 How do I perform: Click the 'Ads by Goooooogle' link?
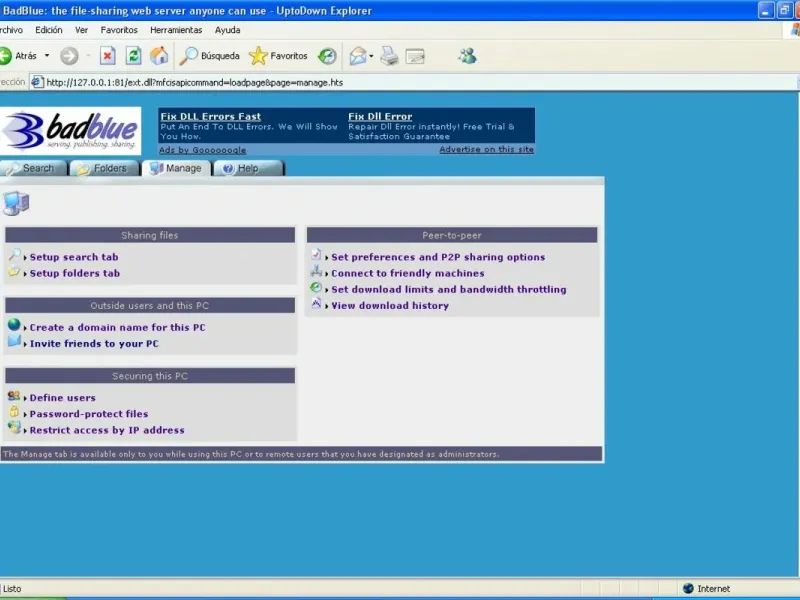pos(203,150)
